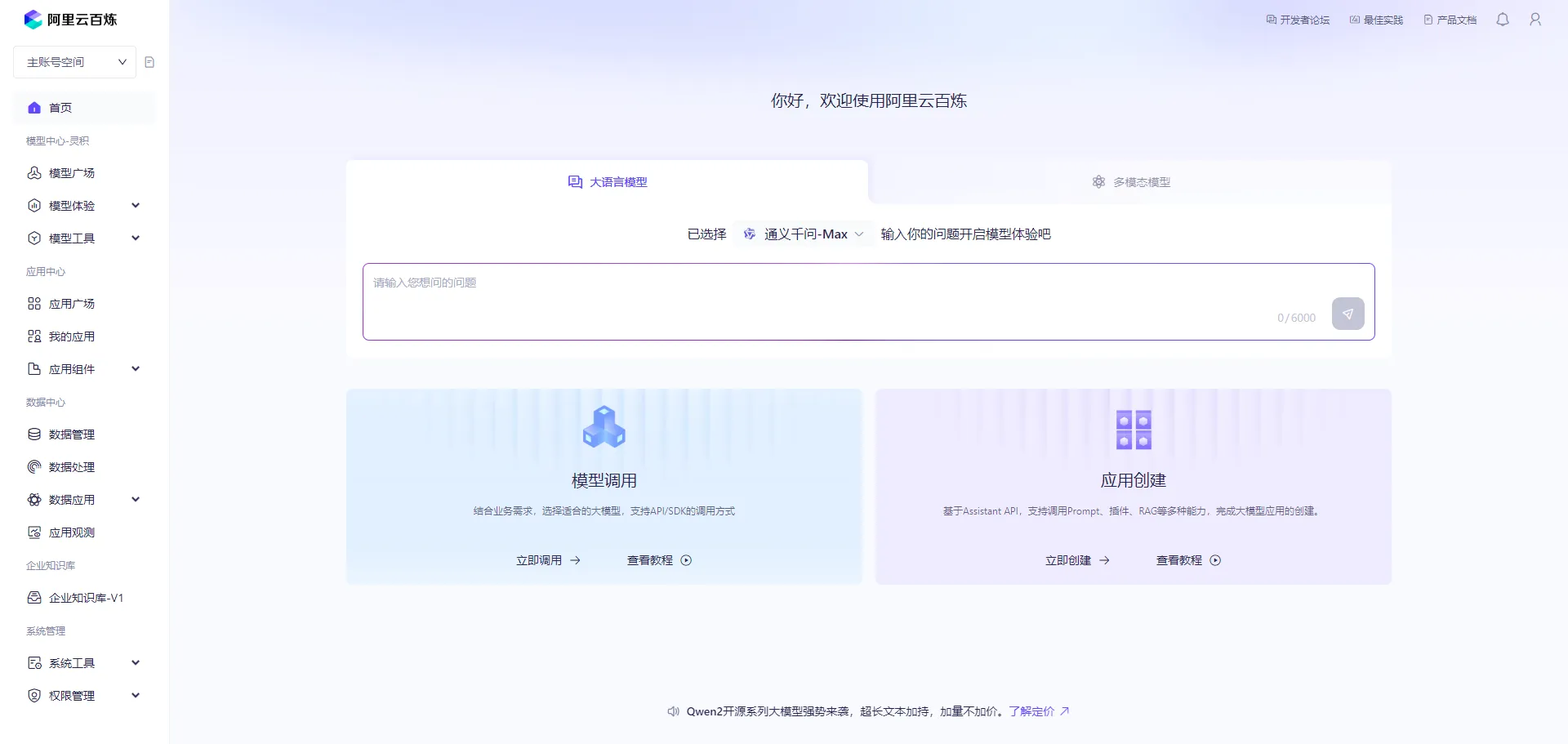Click the play icon beside 应用创建 查看教程
1568x744 pixels.
tap(1215, 560)
